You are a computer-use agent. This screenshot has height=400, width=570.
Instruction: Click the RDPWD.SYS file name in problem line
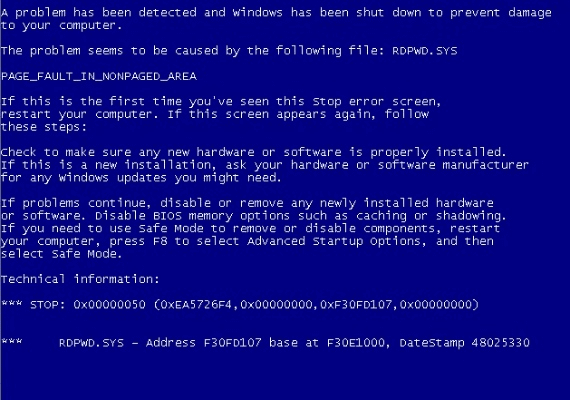[425, 51]
